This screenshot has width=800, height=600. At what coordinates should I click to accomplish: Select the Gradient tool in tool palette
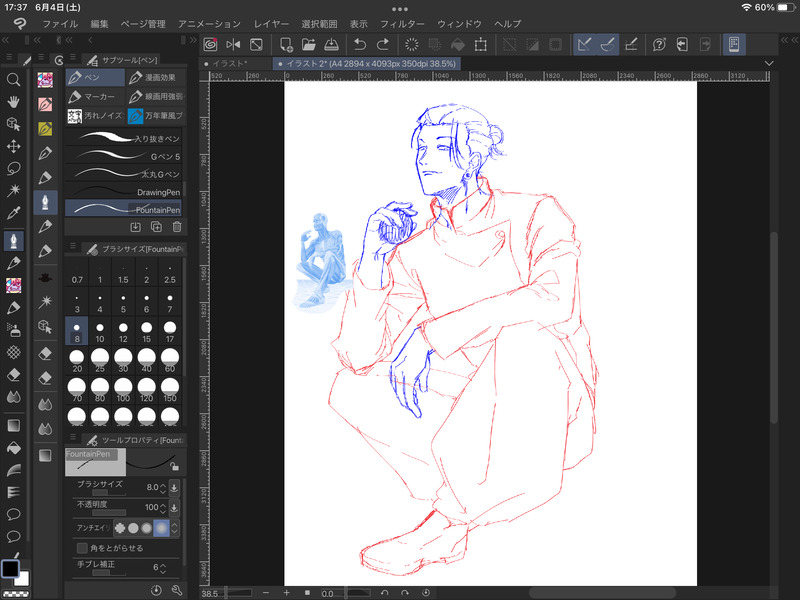(x=13, y=426)
